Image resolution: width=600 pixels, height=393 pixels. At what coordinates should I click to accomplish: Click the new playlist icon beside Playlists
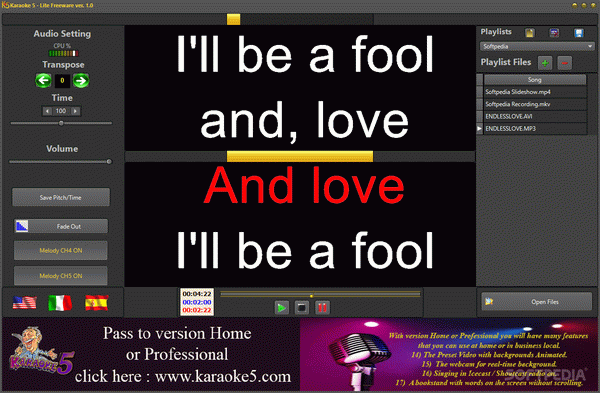tap(530, 33)
